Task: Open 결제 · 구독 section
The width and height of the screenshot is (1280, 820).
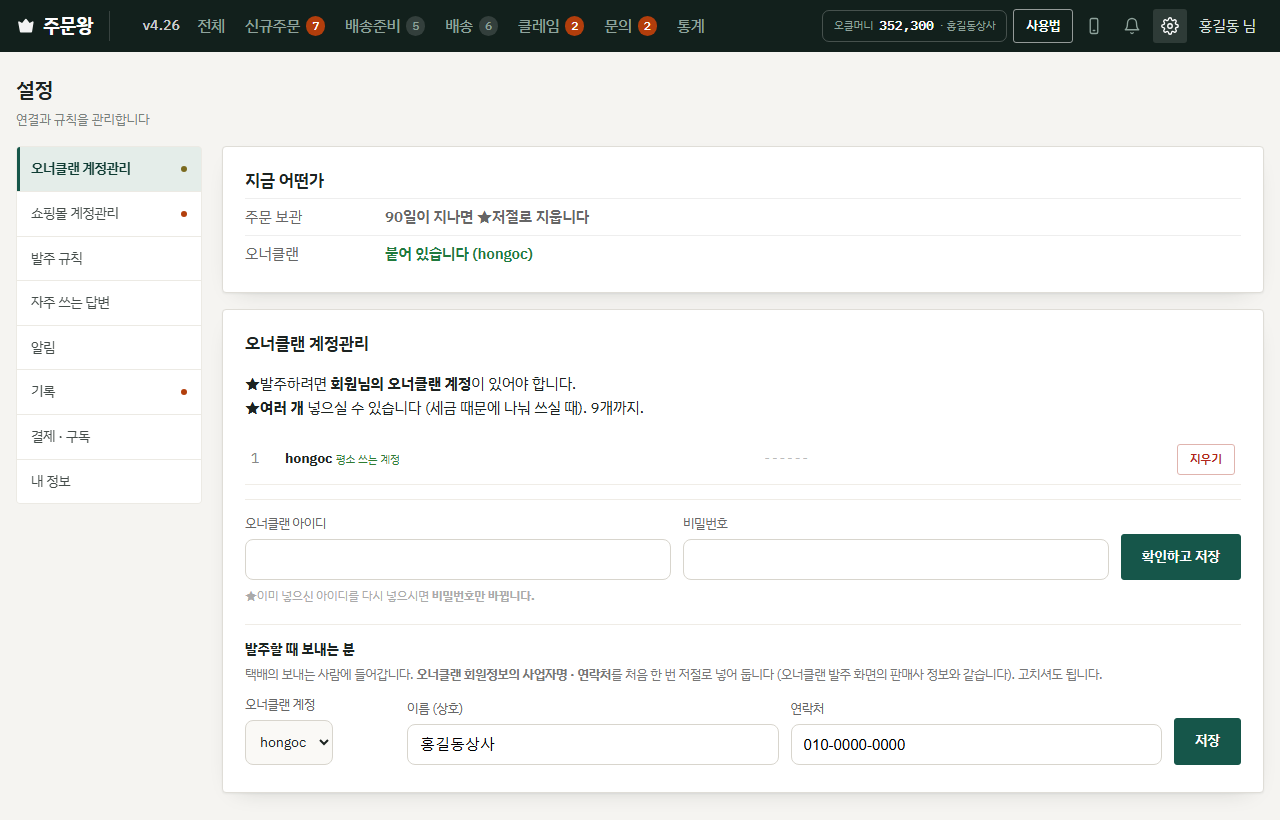Action: pyautogui.click(x=109, y=437)
